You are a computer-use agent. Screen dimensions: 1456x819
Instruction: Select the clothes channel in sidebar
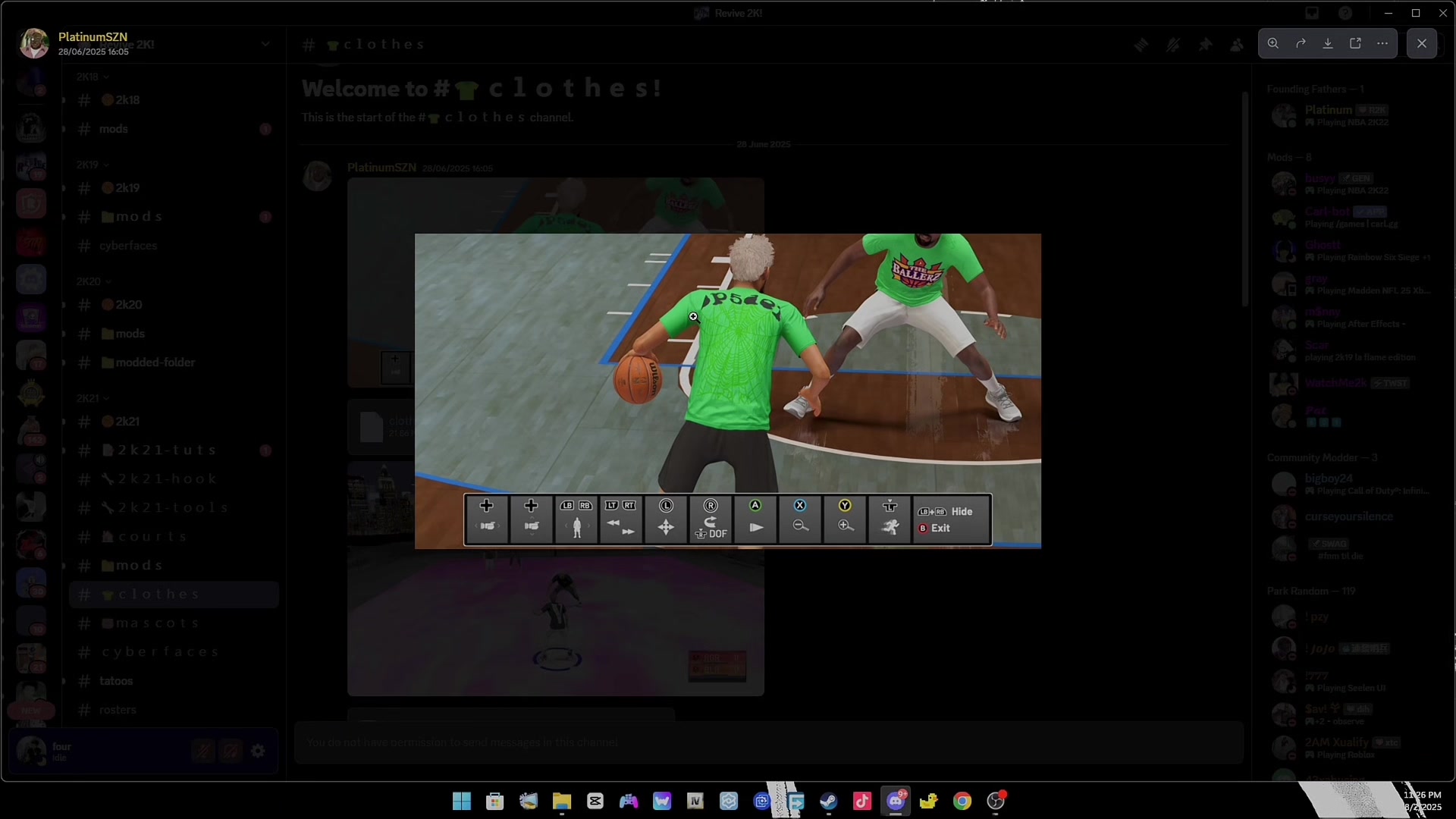pos(174,595)
